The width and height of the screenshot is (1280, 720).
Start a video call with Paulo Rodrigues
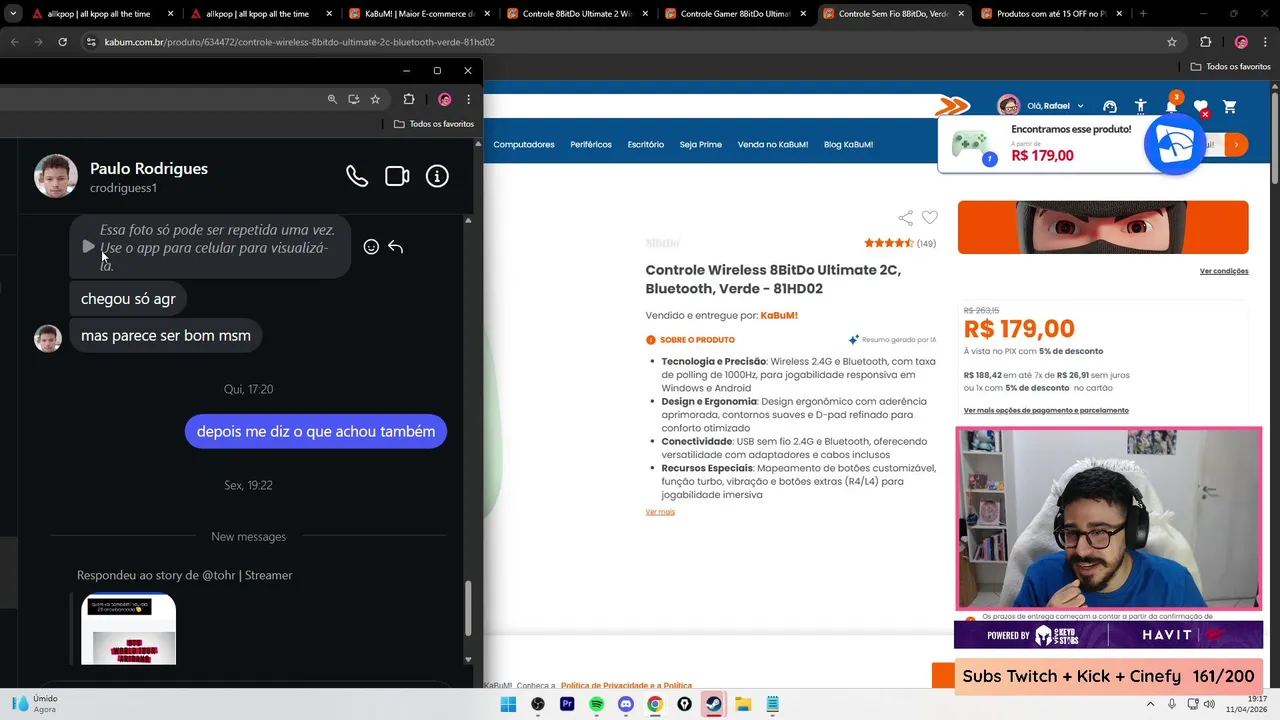click(397, 176)
